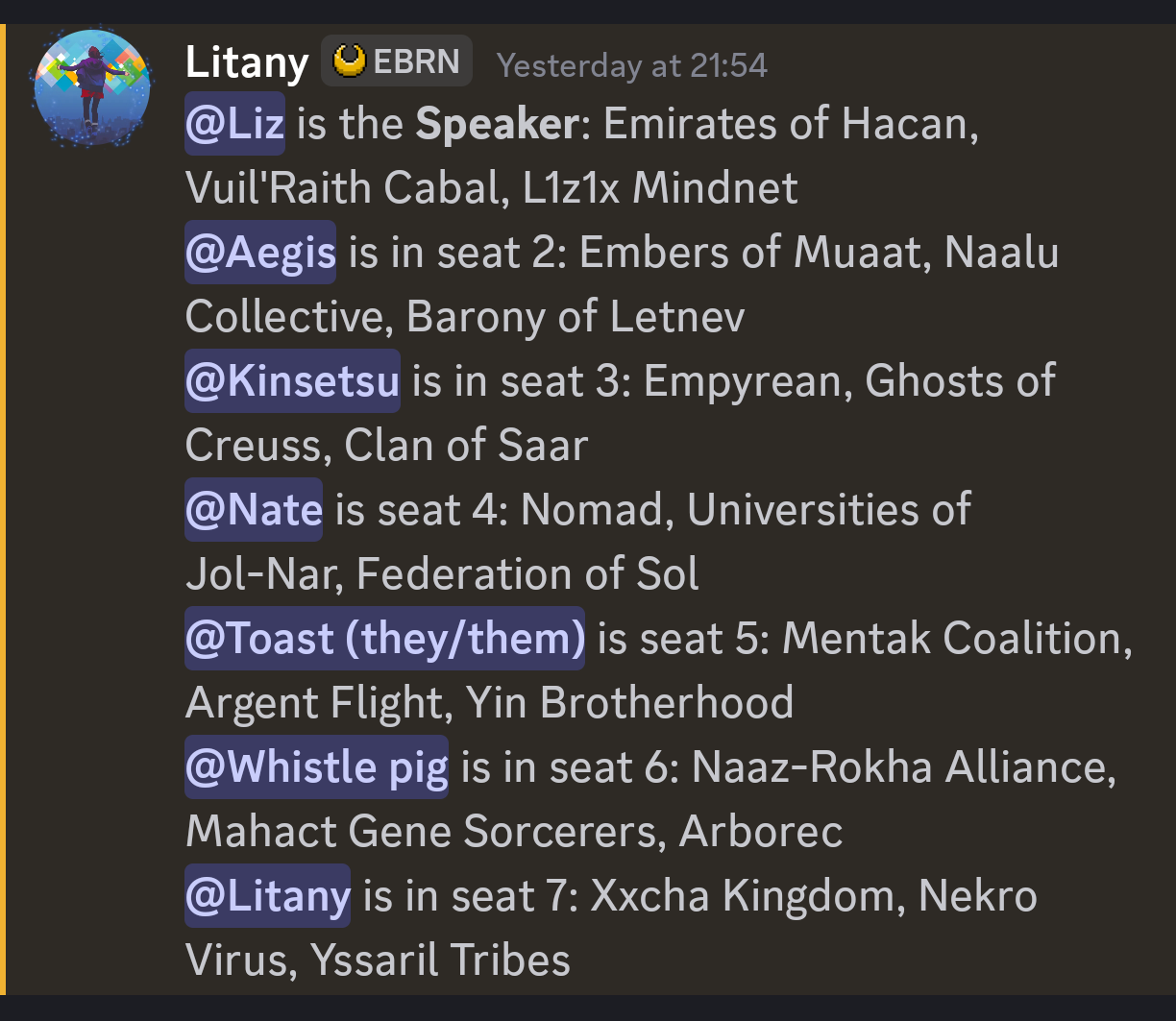This screenshot has width=1176, height=1021.
Task: Select the @Kinsetsu mention
Action: (x=292, y=381)
